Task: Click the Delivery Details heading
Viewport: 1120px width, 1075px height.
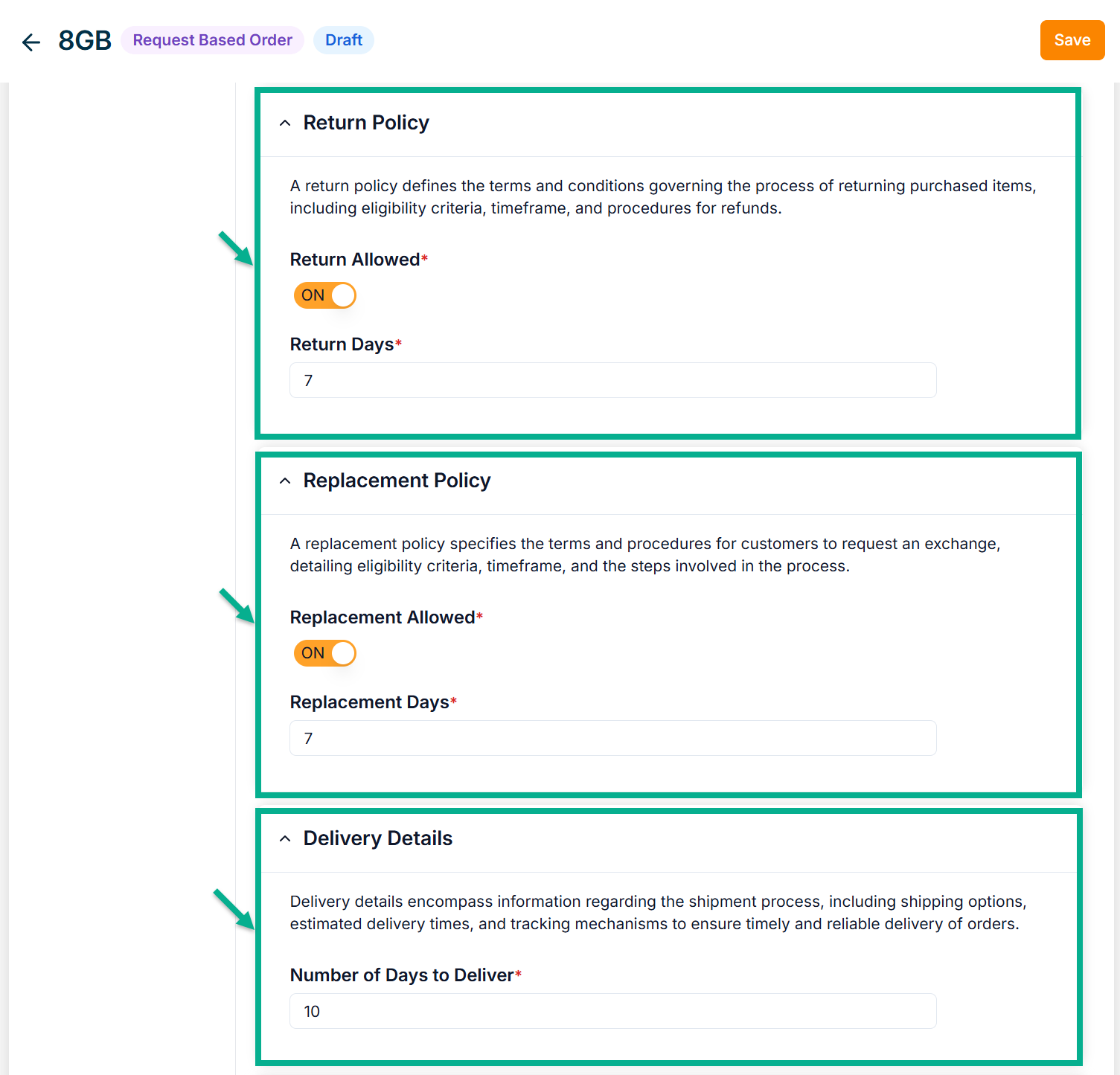Action: [377, 838]
